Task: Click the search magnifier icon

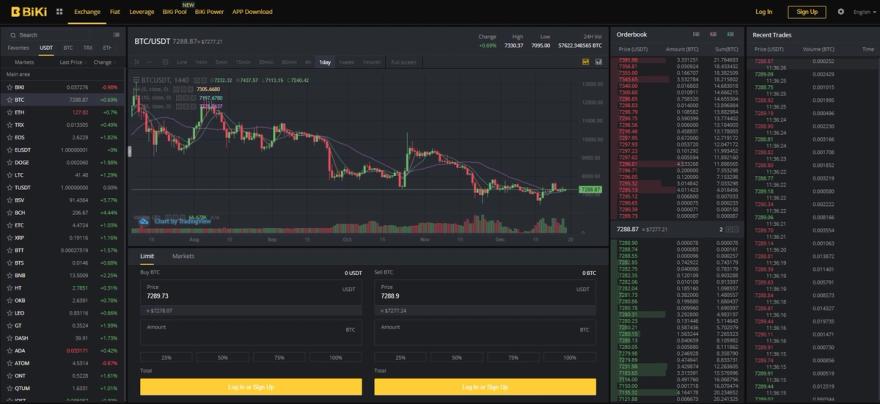Action: tap(13, 35)
